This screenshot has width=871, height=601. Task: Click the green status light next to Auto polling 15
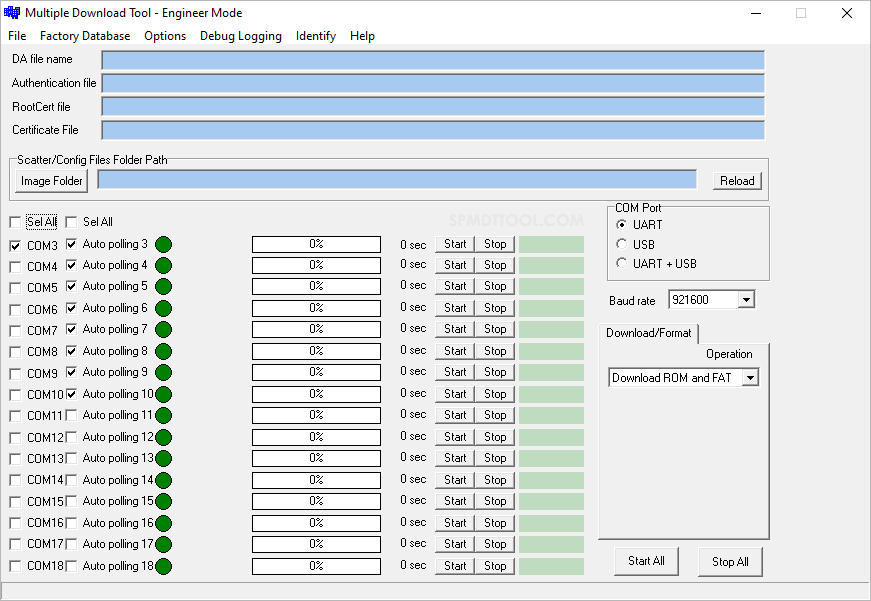point(163,502)
